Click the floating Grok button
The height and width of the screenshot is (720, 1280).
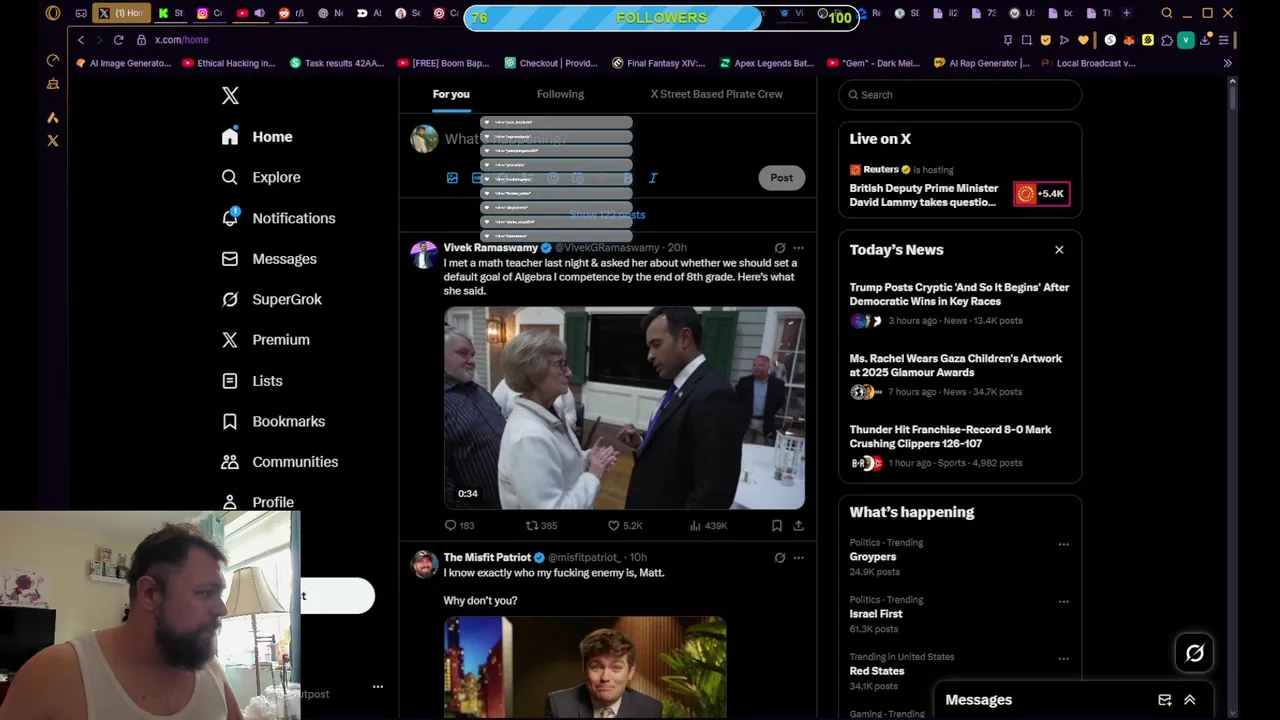point(1195,653)
